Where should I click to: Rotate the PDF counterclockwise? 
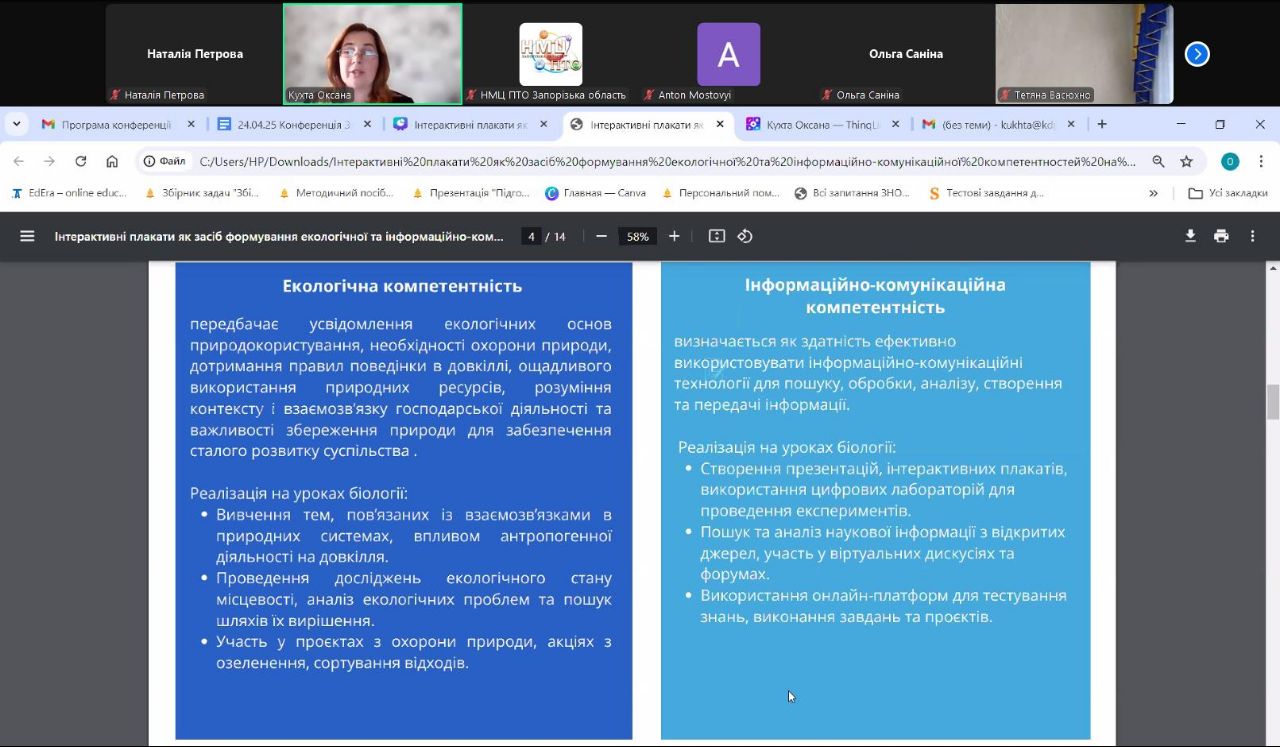click(745, 236)
